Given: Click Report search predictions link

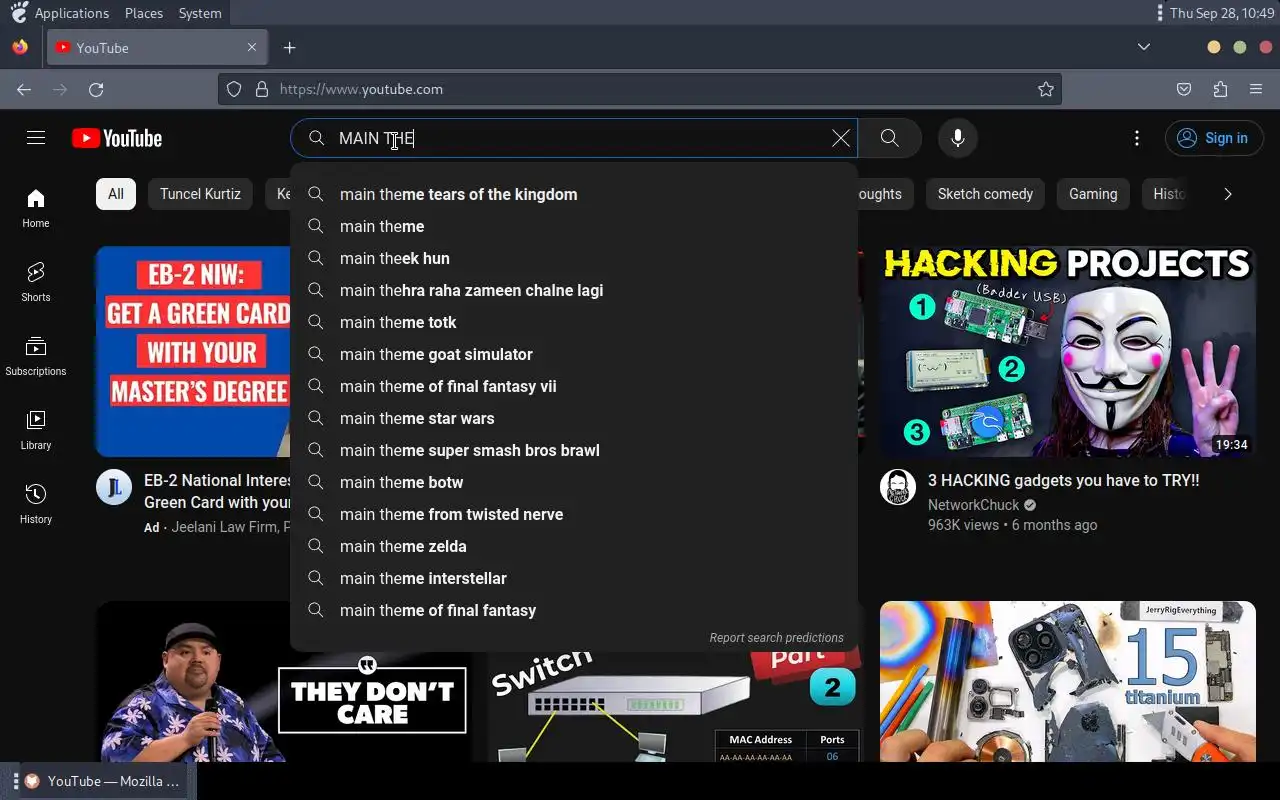Looking at the screenshot, I should [776, 637].
